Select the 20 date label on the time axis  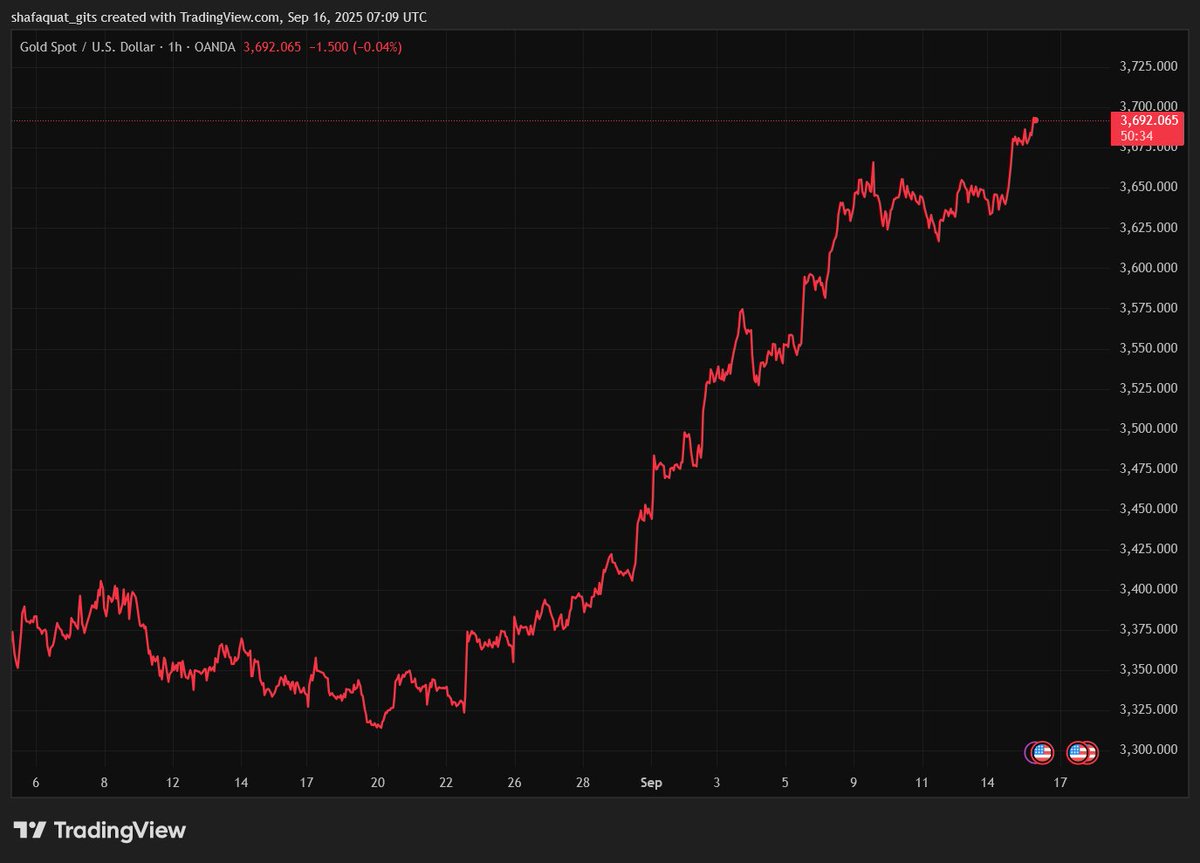[x=377, y=782]
